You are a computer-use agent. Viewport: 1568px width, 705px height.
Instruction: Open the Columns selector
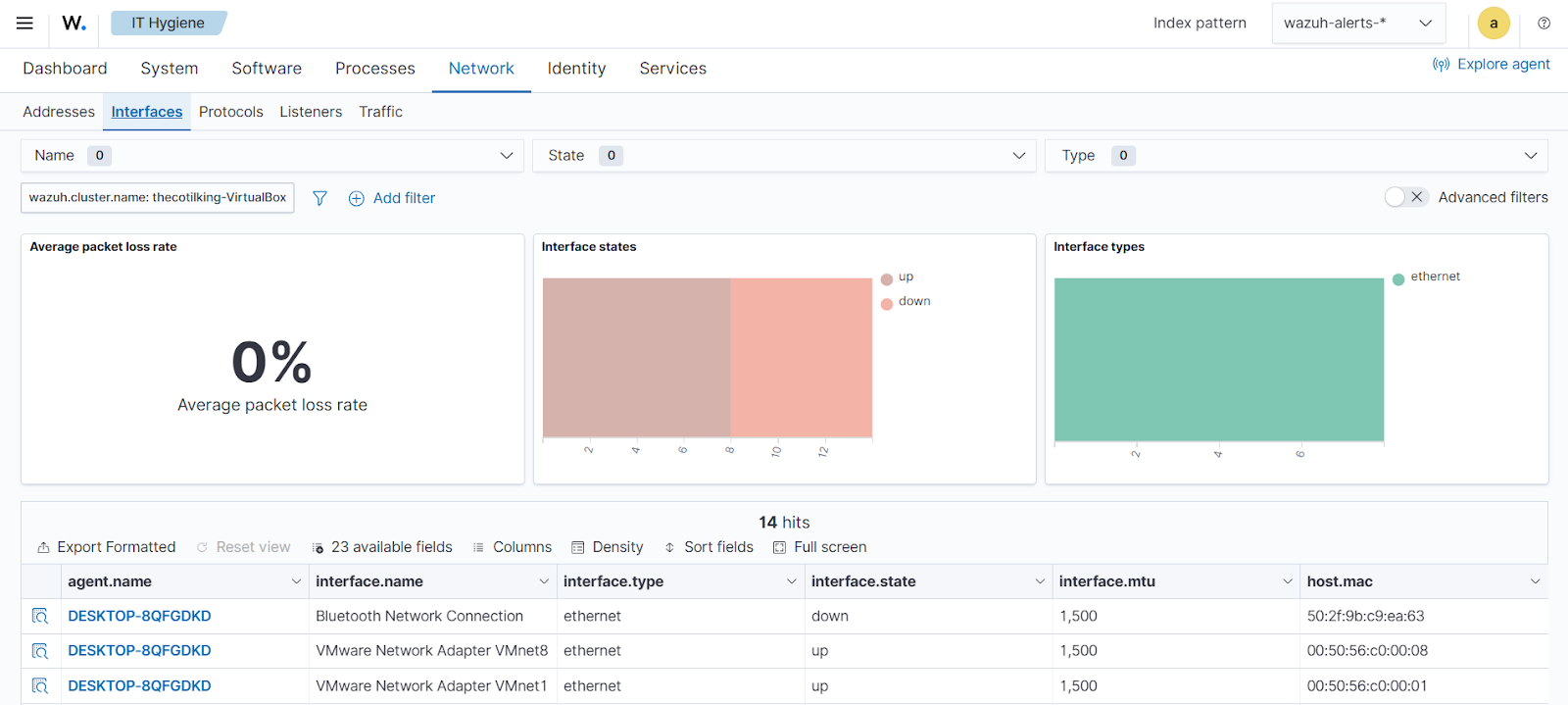[513, 547]
